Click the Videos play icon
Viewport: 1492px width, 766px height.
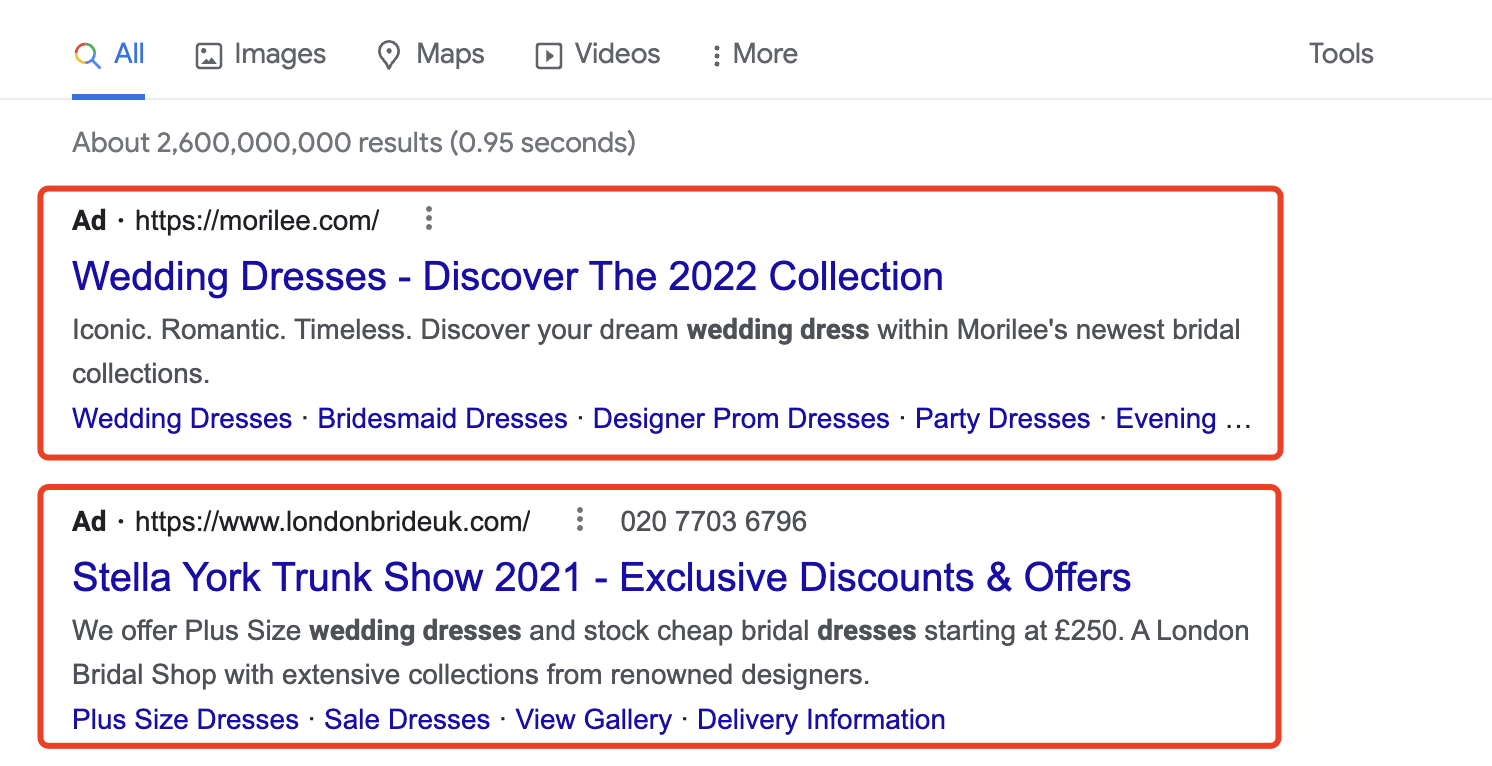click(549, 55)
